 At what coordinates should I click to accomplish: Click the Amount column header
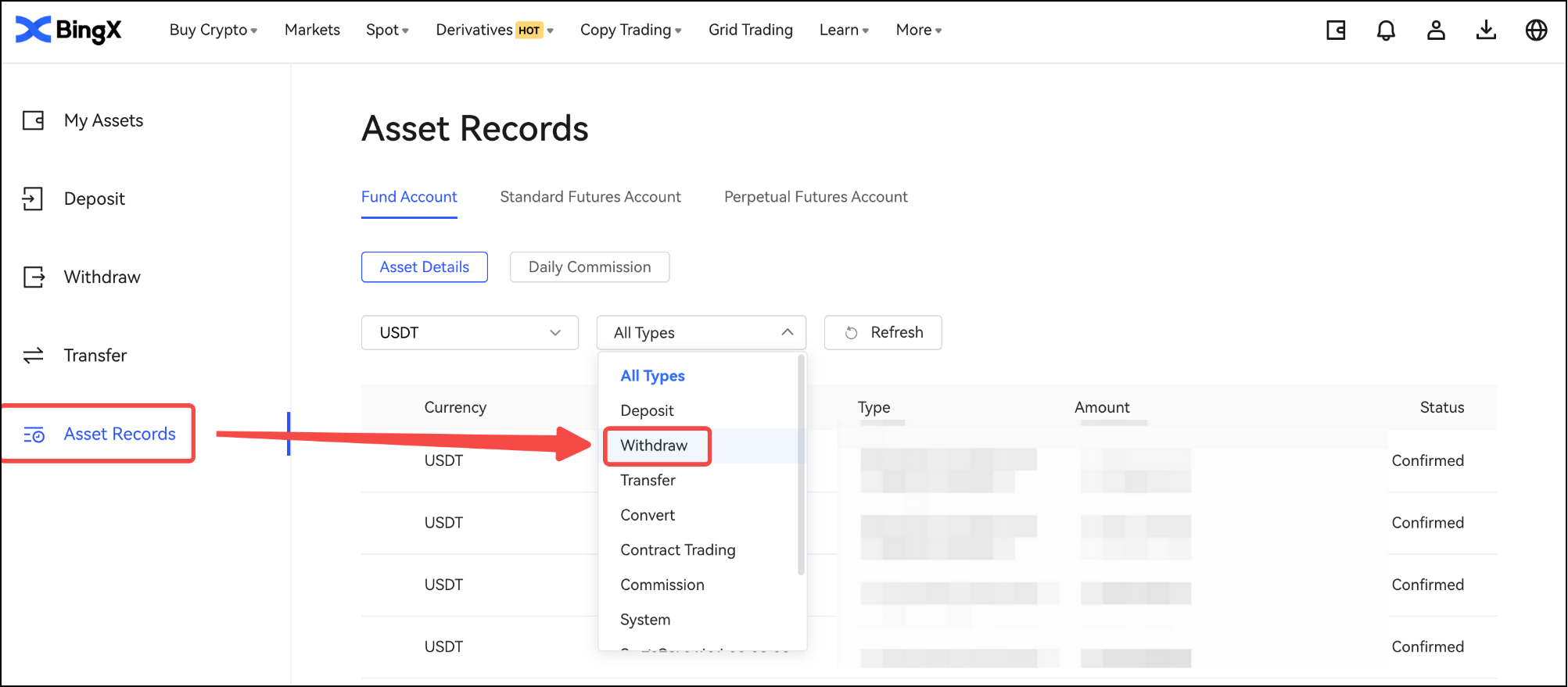pyautogui.click(x=1102, y=407)
